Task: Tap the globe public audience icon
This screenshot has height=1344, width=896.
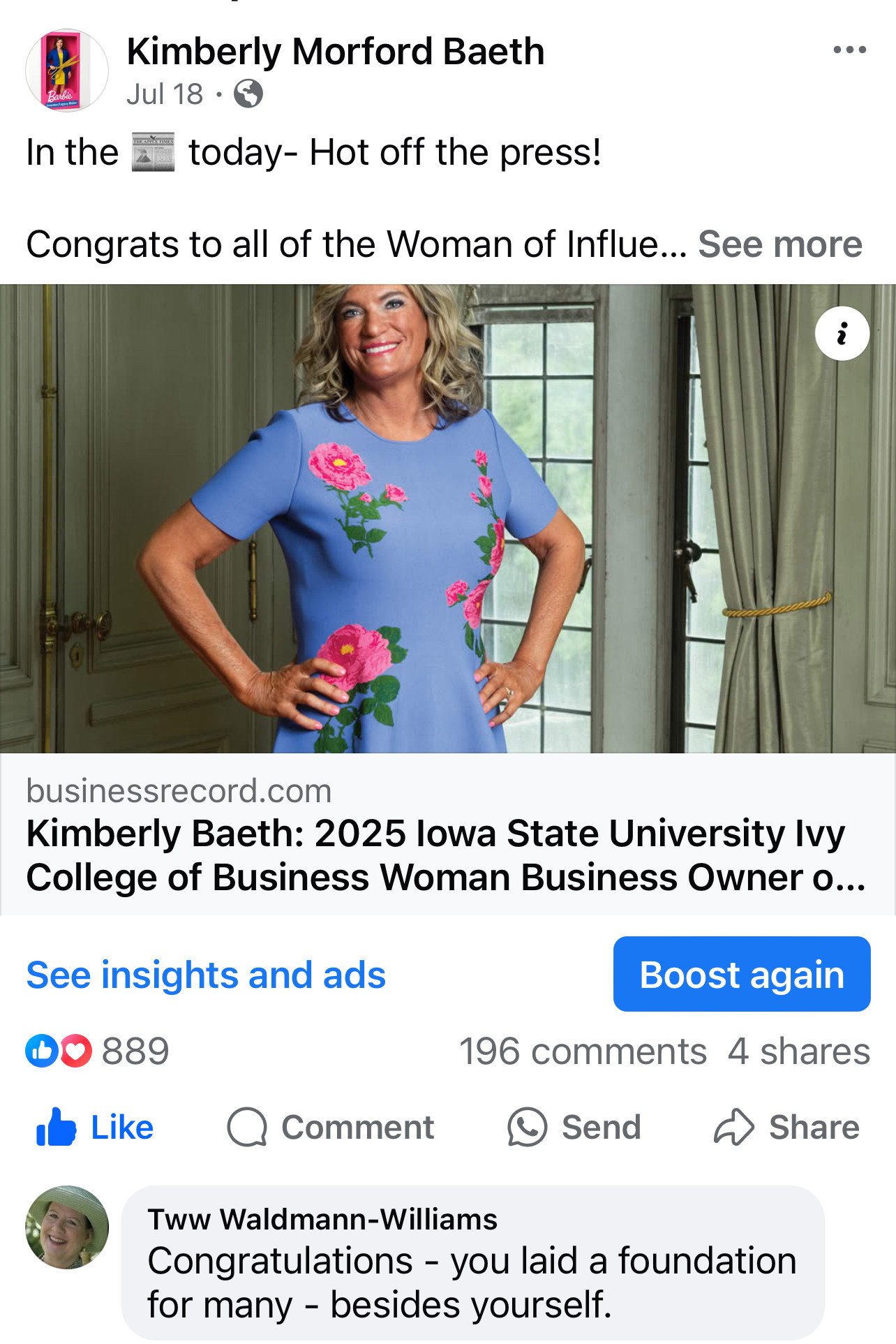Action: [x=248, y=94]
